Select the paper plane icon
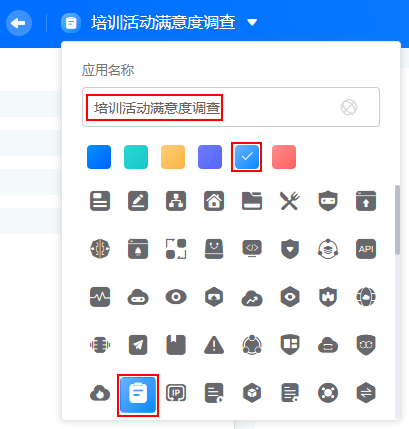Viewport: 409px width, 429px height. point(138,345)
